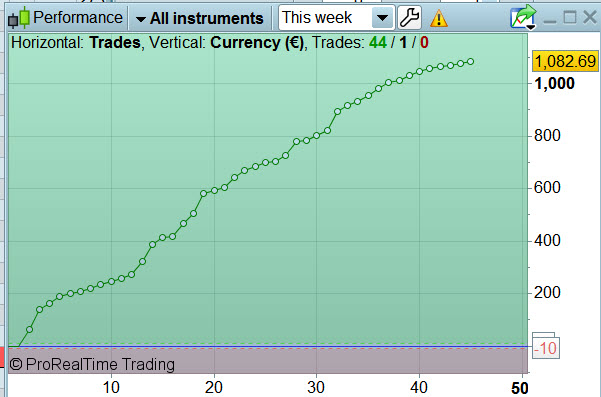This screenshot has height=397, width=601.
Task: Click the Performance candlestick icon
Action: [19, 18]
